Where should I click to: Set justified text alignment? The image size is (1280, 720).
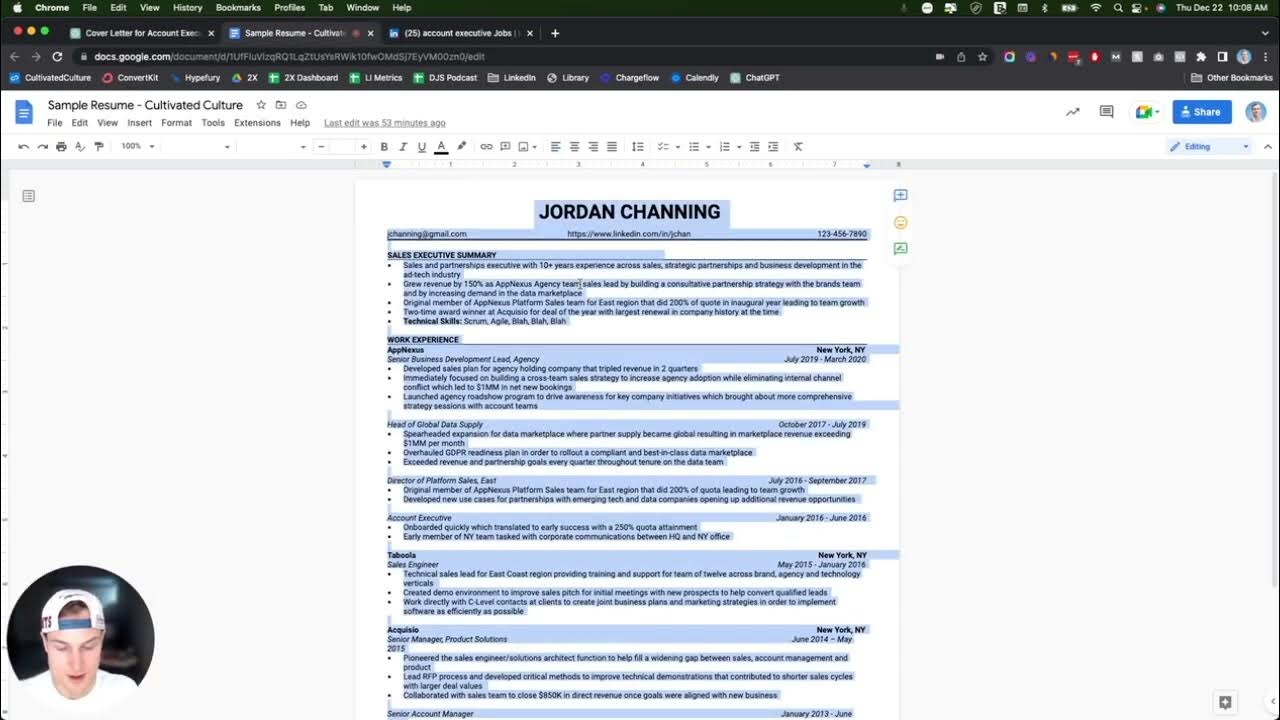coord(612,147)
